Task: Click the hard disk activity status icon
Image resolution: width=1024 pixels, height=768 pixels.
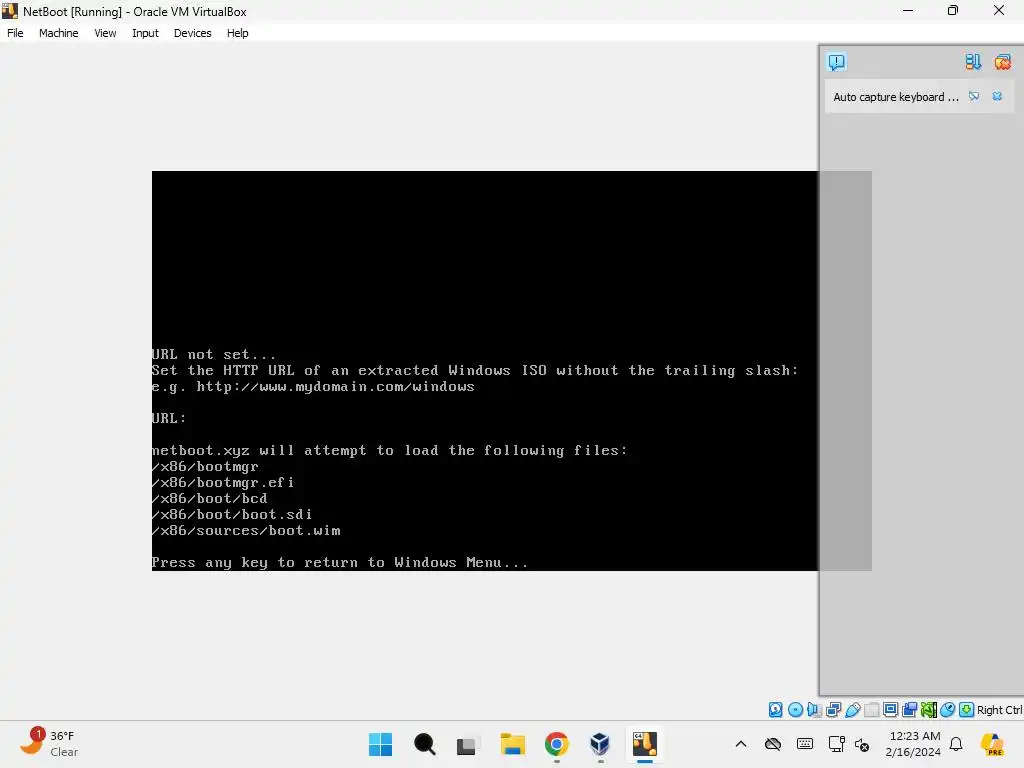Action: (775, 710)
